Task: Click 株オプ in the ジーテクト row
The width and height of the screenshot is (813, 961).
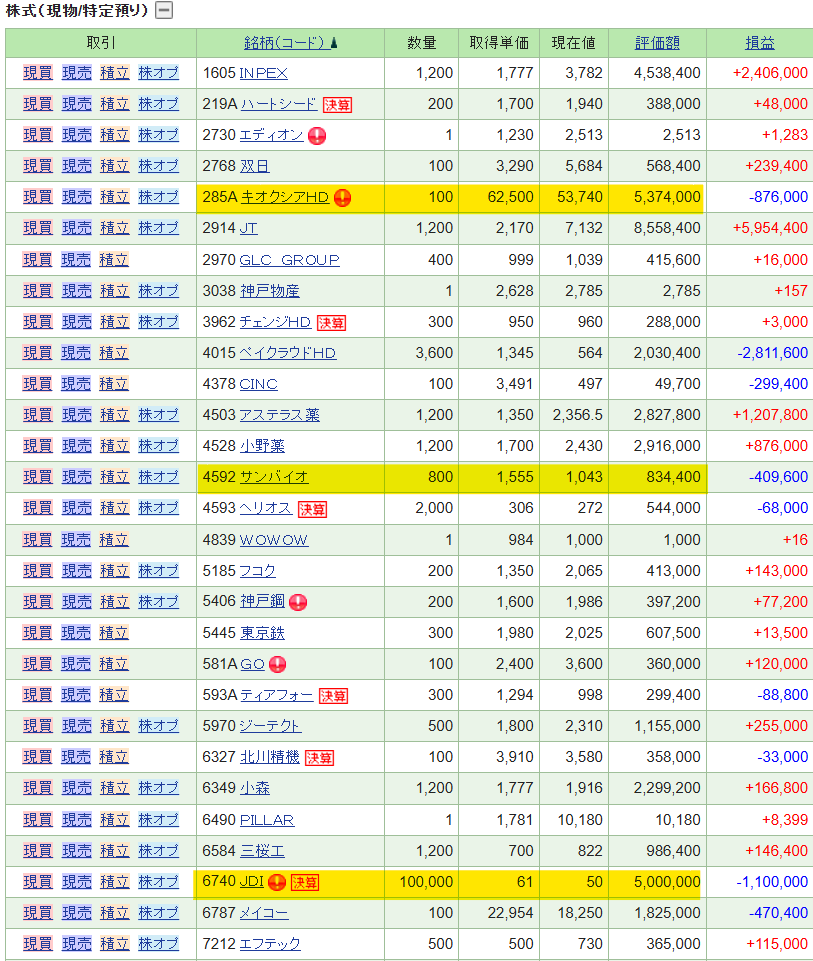Action: (x=159, y=726)
